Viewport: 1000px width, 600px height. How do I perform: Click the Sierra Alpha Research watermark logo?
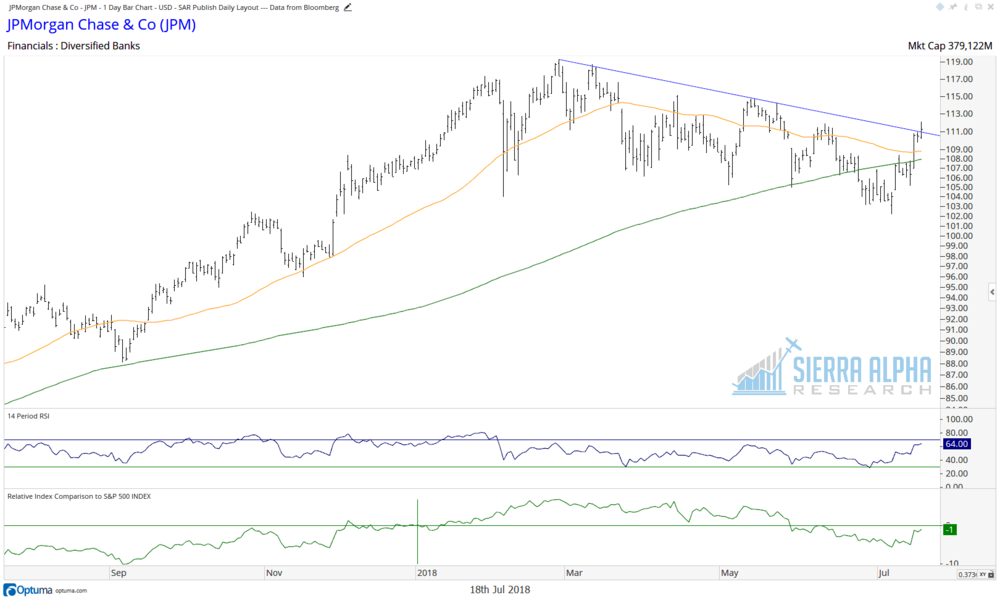click(x=832, y=367)
